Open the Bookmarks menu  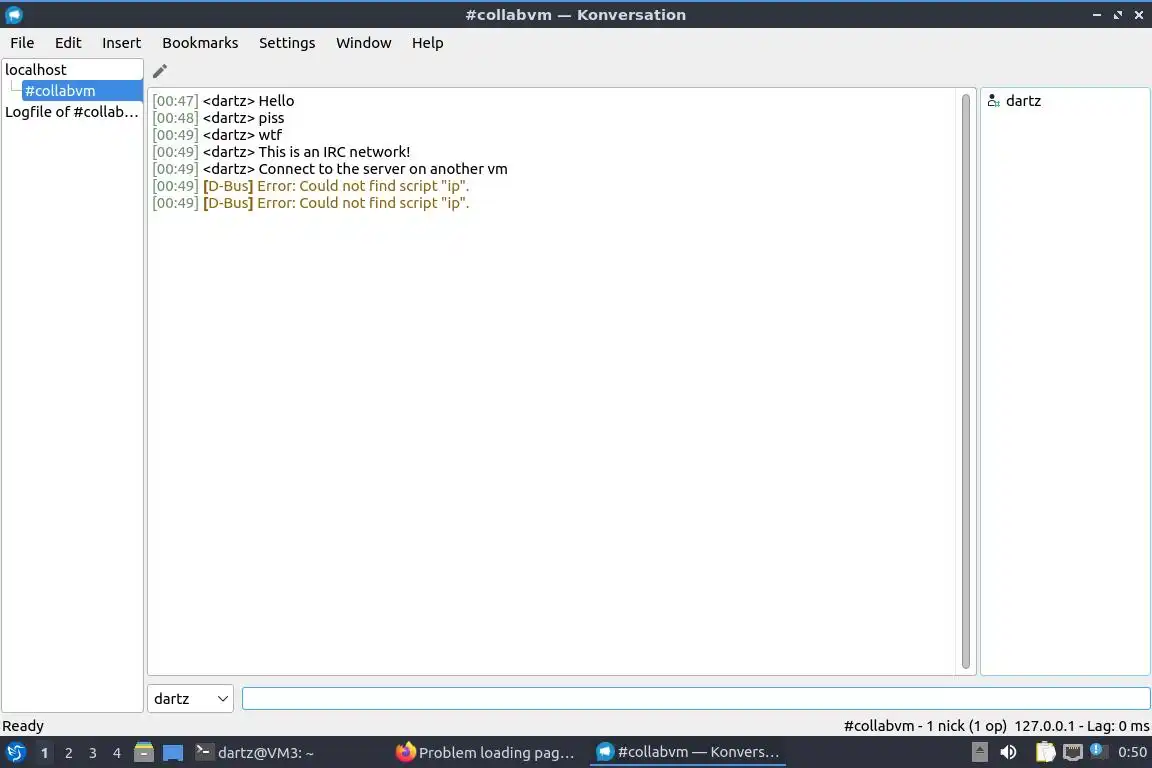click(200, 43)
